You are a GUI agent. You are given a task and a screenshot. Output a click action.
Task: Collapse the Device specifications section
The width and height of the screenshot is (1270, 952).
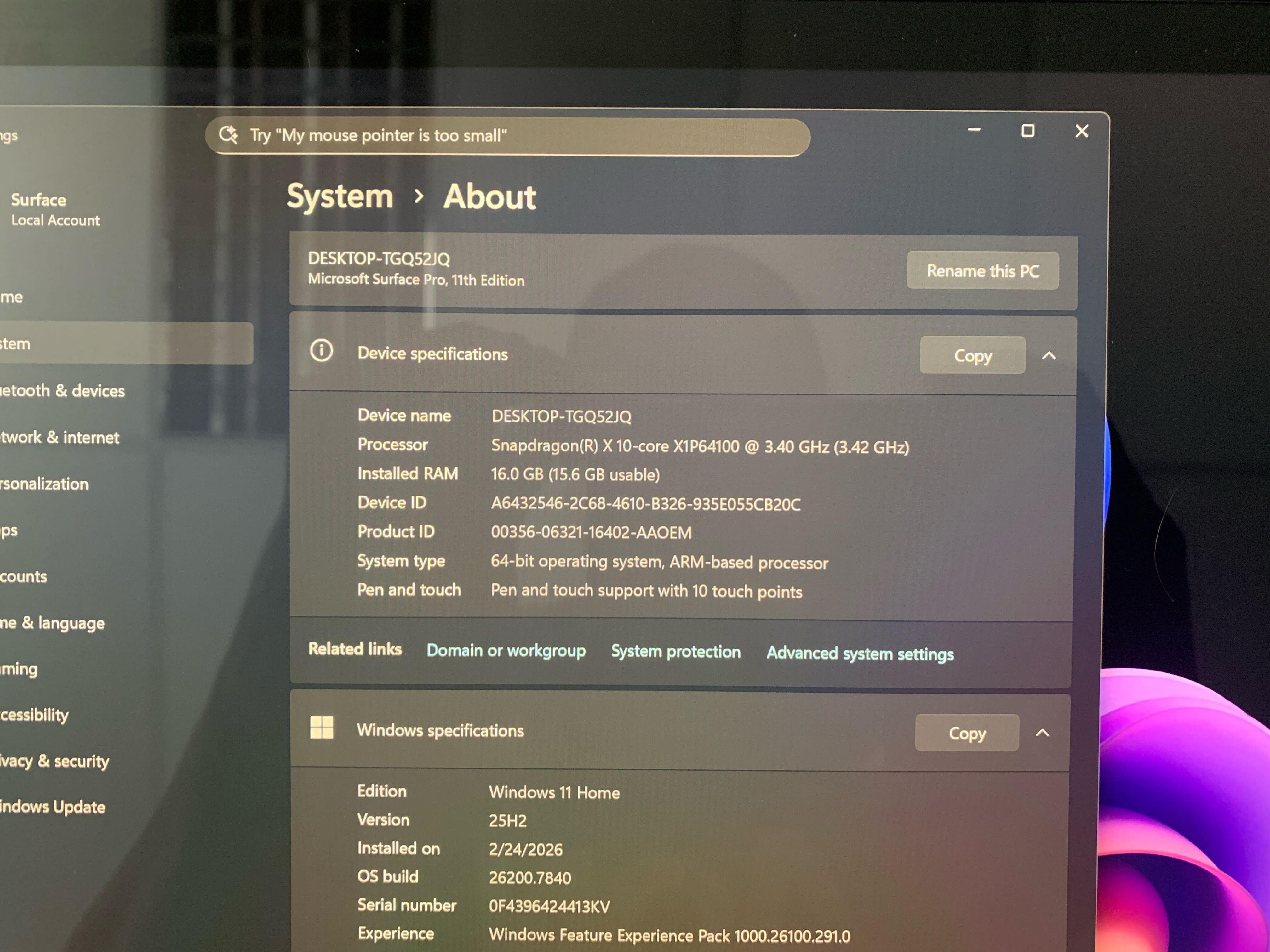tap(1049, 356)
